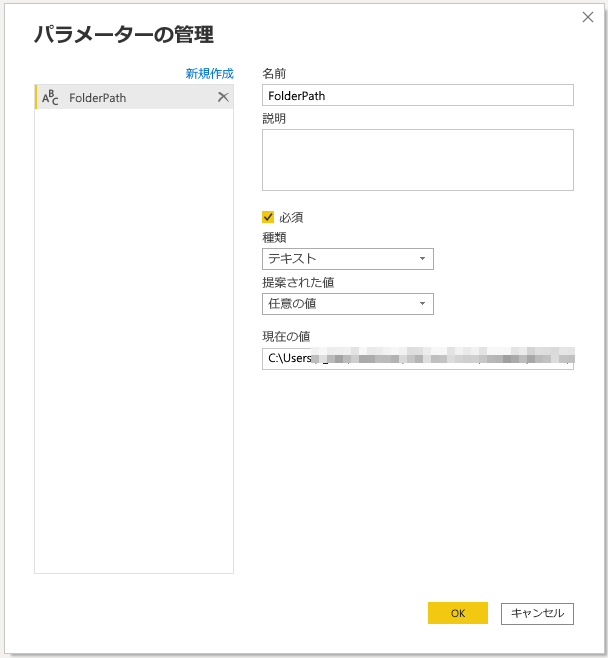Toggle the 必須 checkbox
The height and width of the screenshot is (658, 608).
click(268, 217)
